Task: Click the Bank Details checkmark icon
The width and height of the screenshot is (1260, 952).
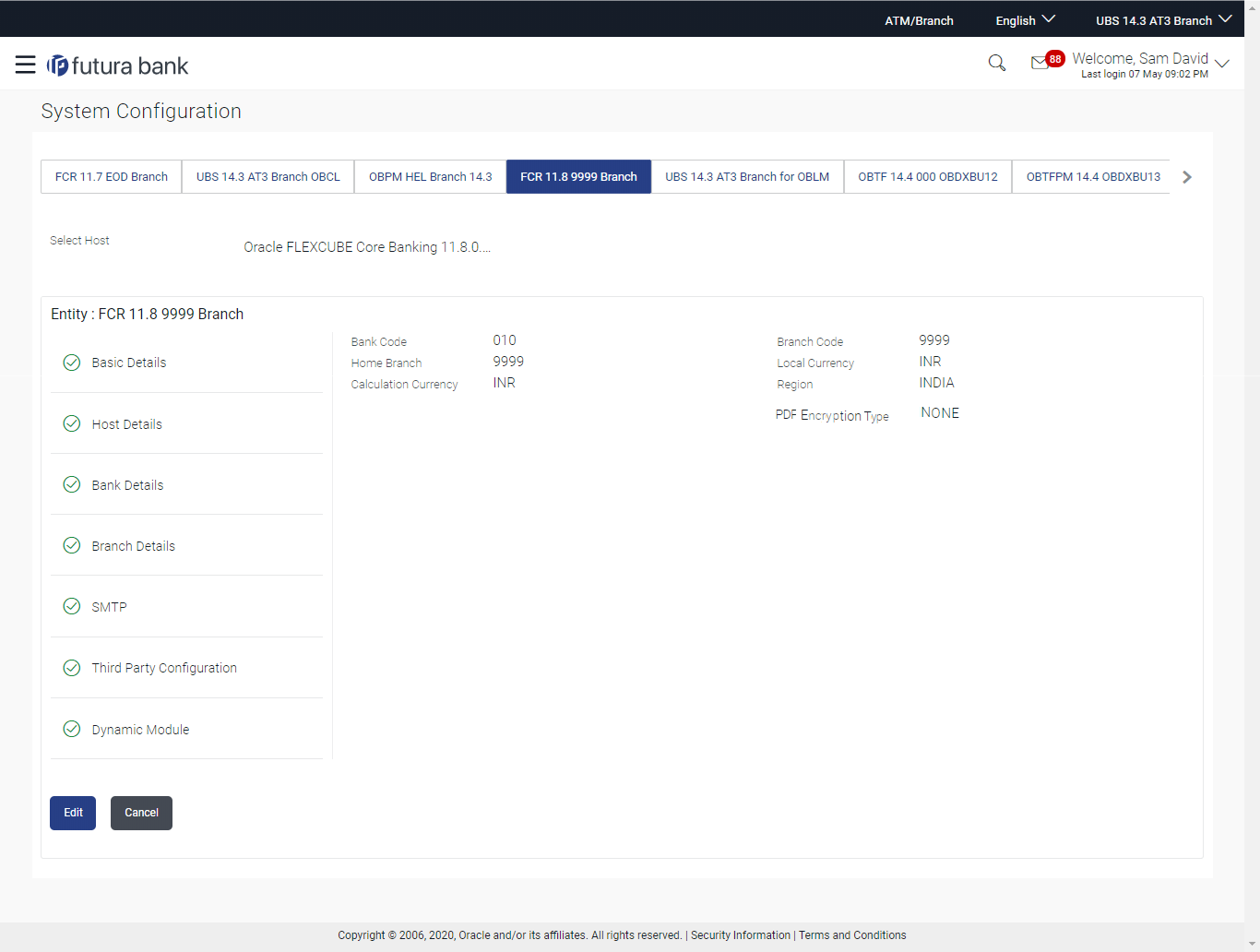Action: click(x=72, y=484)
